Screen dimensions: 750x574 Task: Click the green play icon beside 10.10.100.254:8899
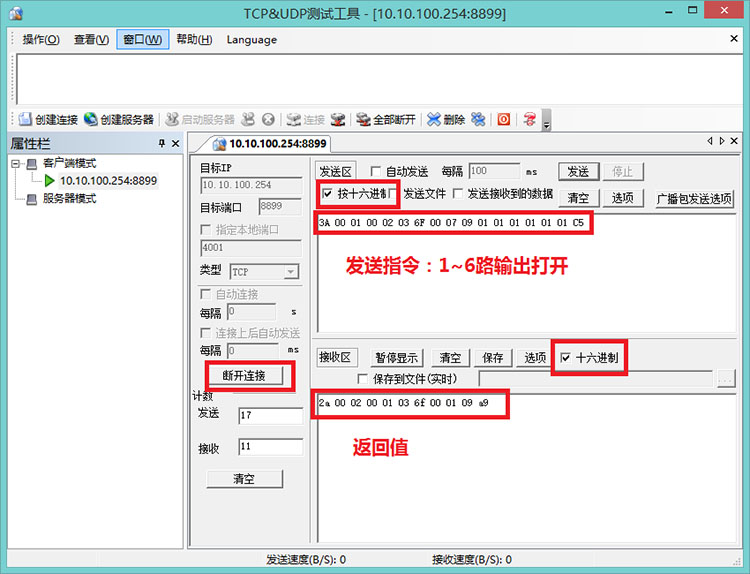tap(49, 180)
